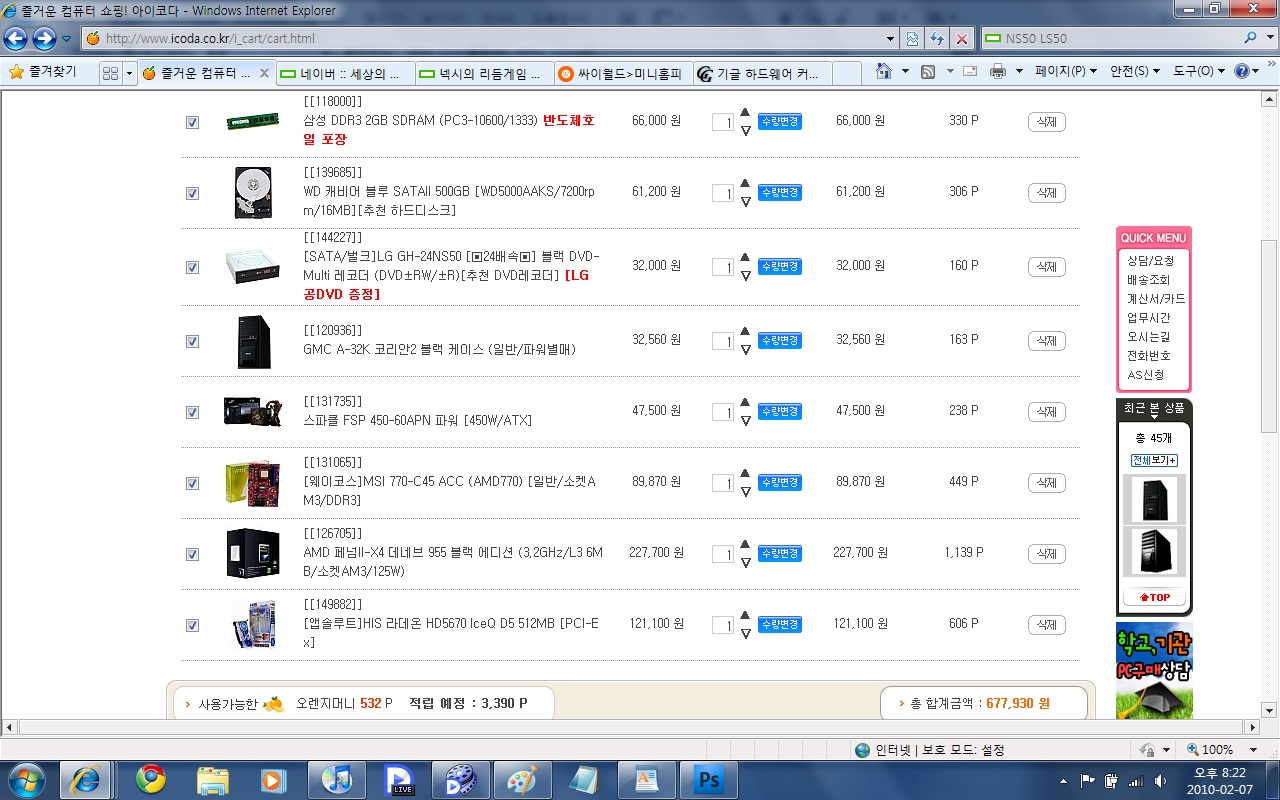The image size is (1280, 800).
Task: Open Windows Media Player from the taskbar
Action: 275,779
